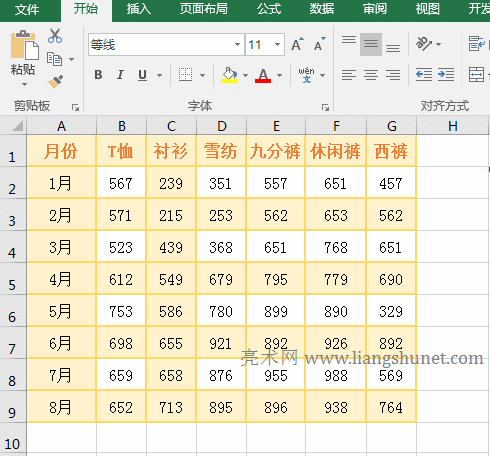Switch to the 插入 tab
The width and height of the screenshot is (490, 456).
[x=139, y=9]
